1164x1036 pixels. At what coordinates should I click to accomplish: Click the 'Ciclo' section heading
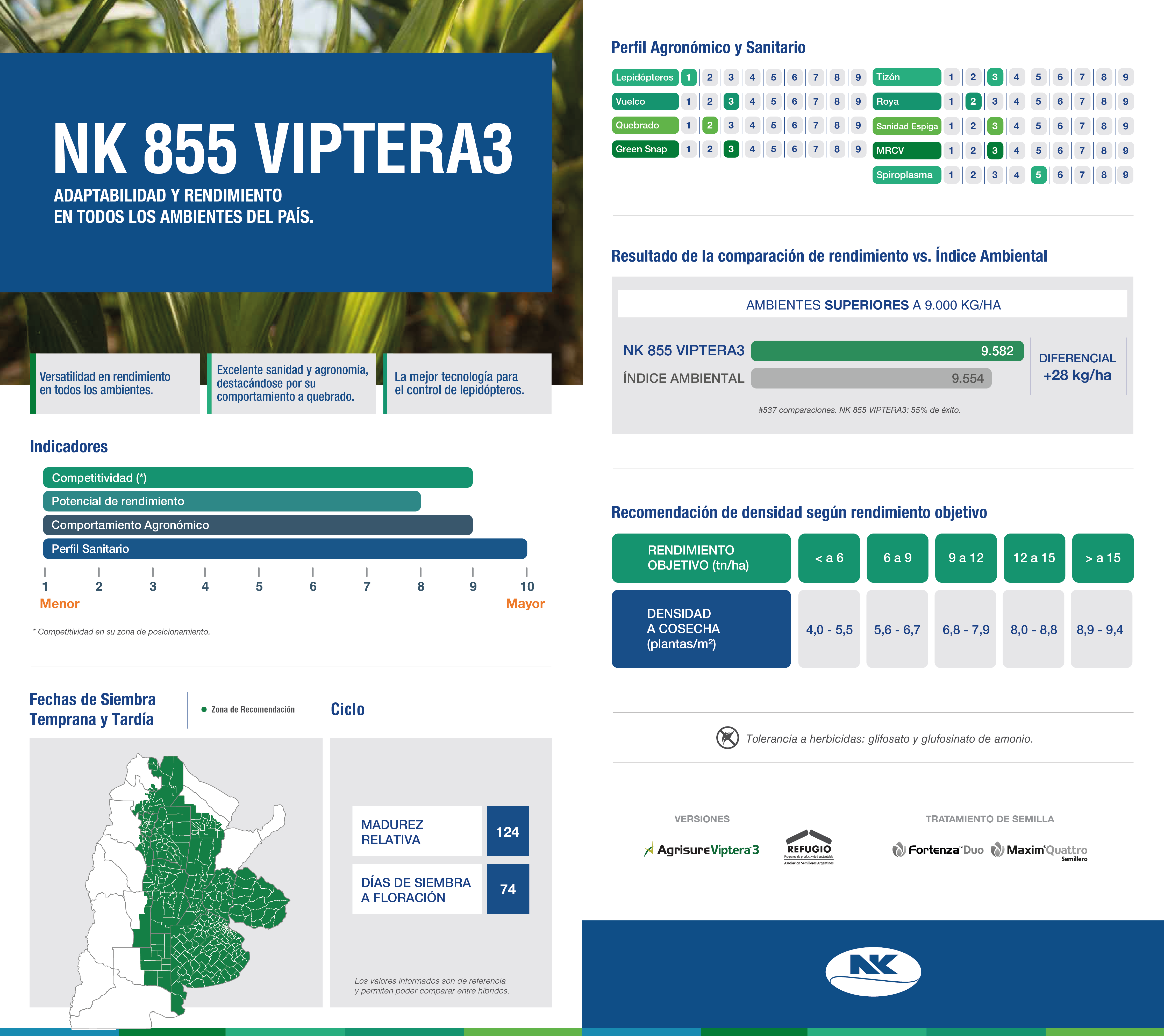[x=347, y=709]
